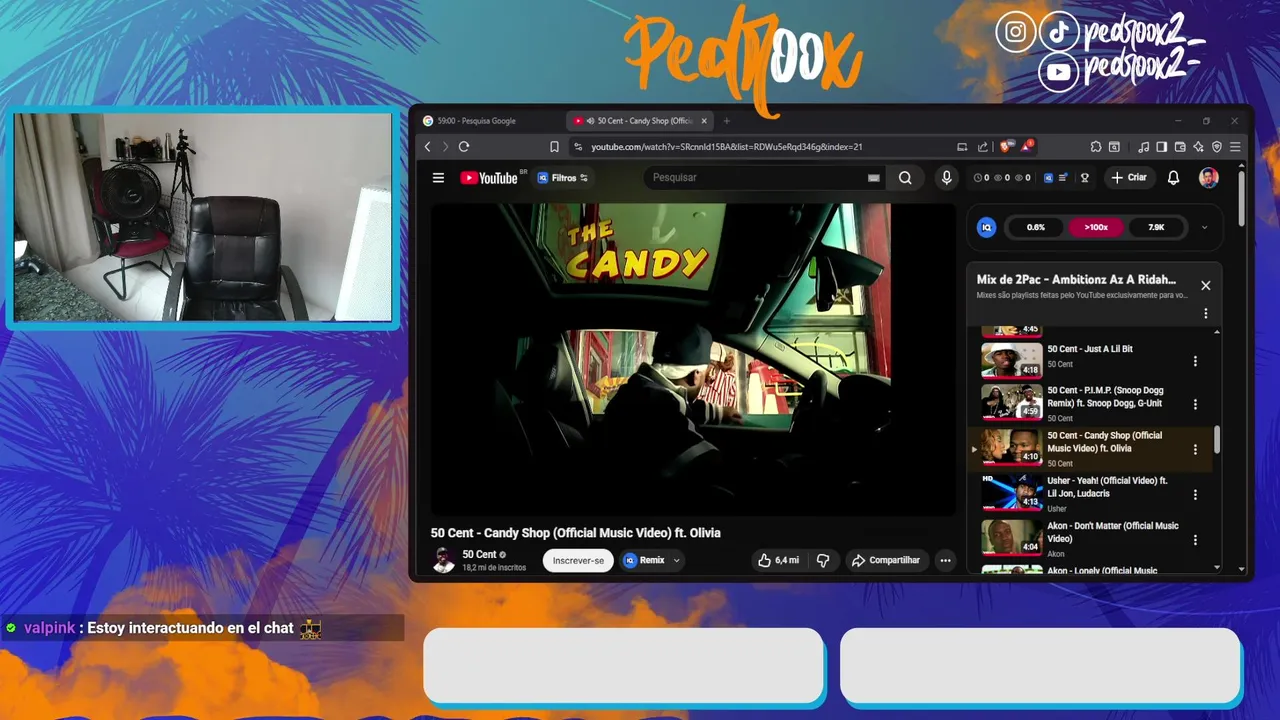Click the vidIQ trophy icon in header
This screenshot has width=1280, height=720.
click(x=1084, y=178)
